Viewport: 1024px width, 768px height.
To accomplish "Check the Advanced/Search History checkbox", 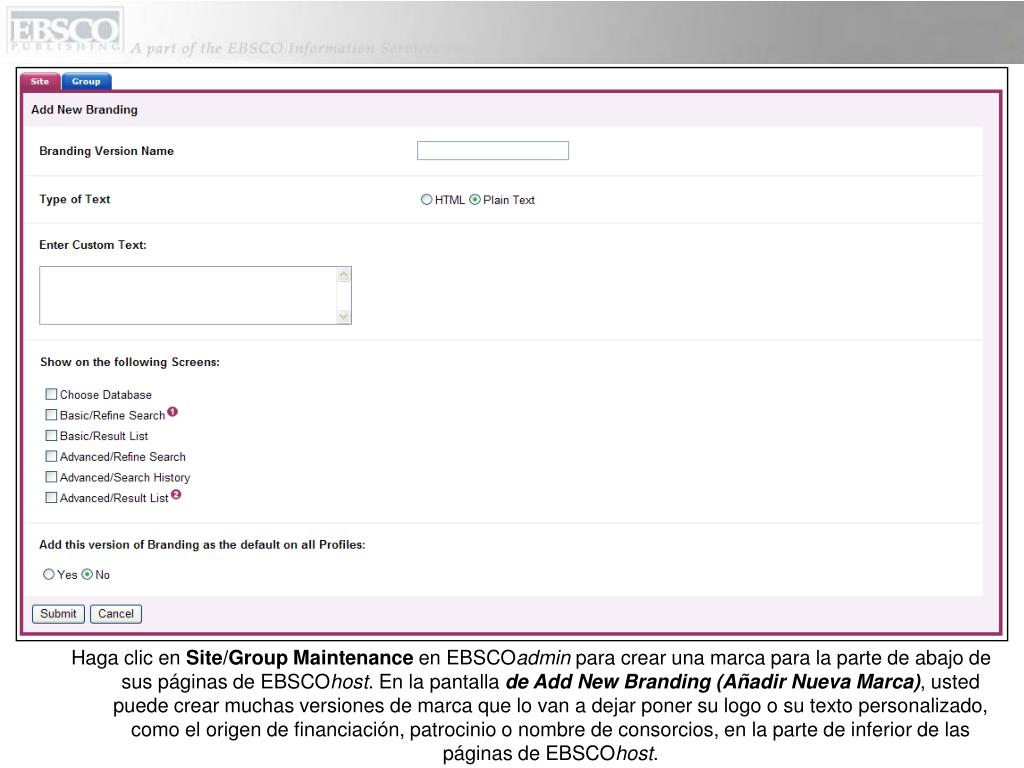I will tap(51, 477).
